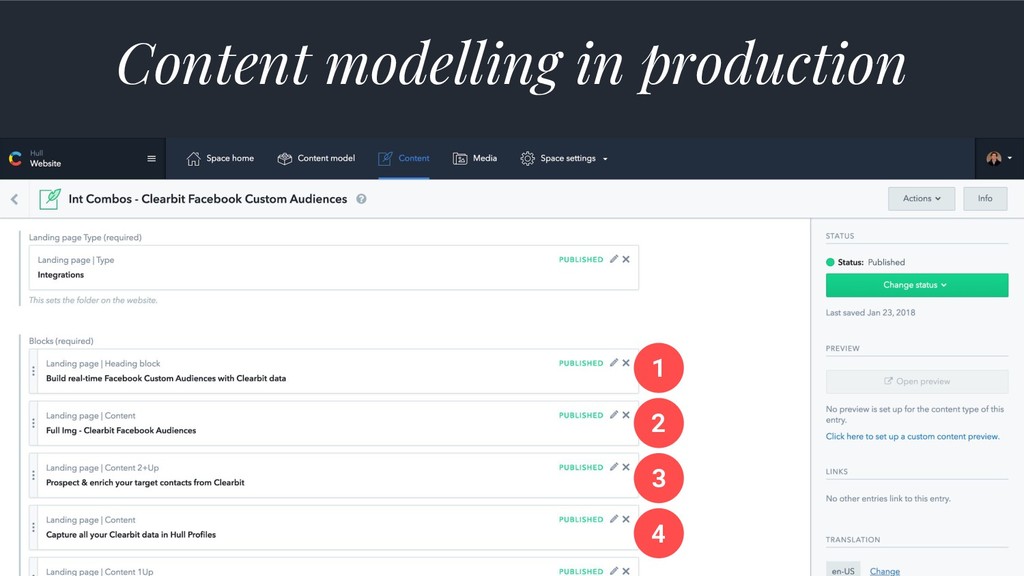
Task: Grab the drag handle of Capture all row
Action: point(33,527)
